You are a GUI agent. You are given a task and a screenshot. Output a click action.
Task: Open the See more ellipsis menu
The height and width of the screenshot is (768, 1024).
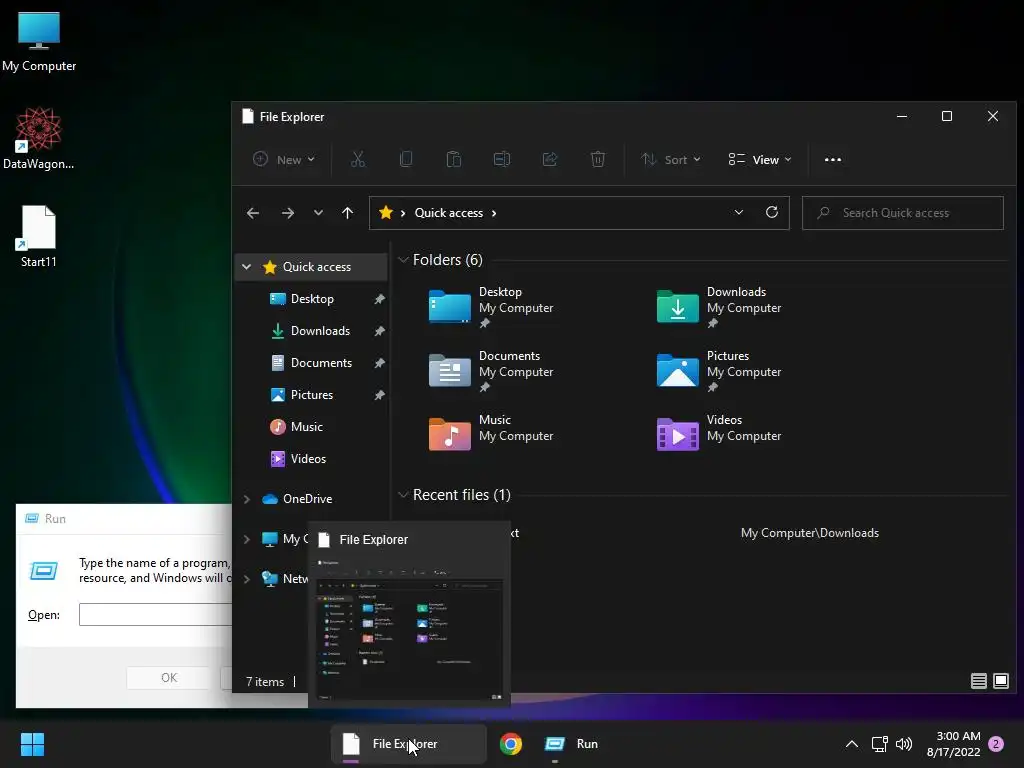click(x=833, y=159)
